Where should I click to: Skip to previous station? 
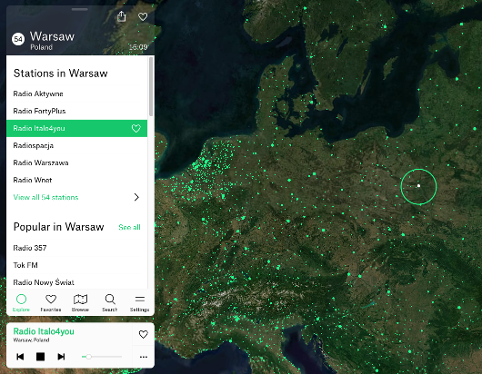(20, 357)
